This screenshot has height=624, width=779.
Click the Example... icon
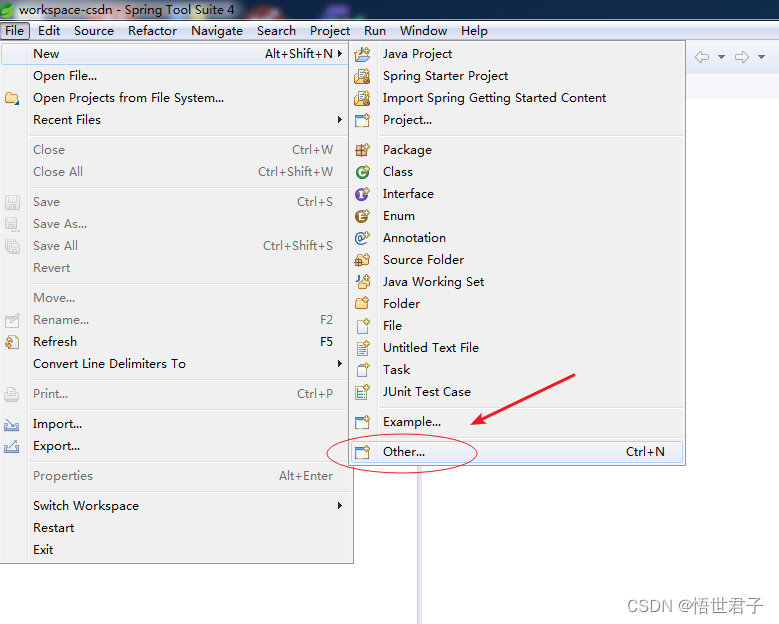(x=362, y=422)
